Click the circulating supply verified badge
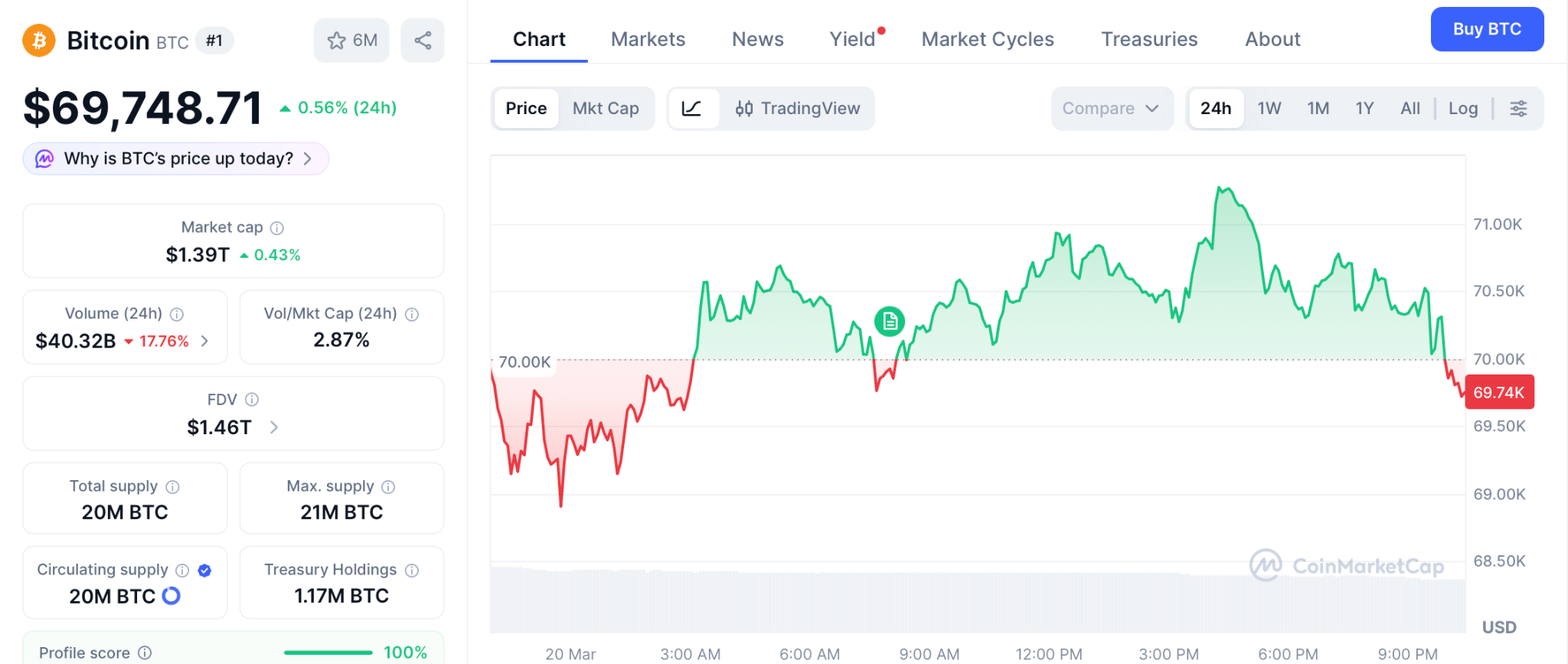 pos(204,570)
